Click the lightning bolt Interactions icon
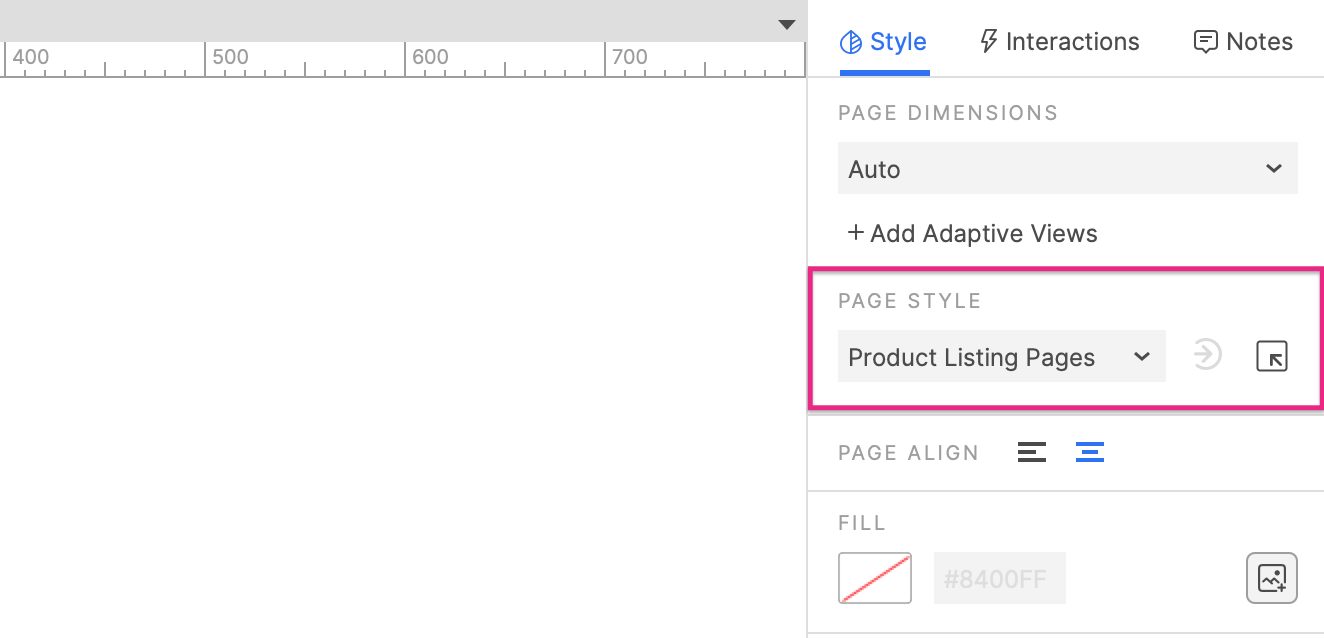The image size is (1324, 638). (988, 41)
